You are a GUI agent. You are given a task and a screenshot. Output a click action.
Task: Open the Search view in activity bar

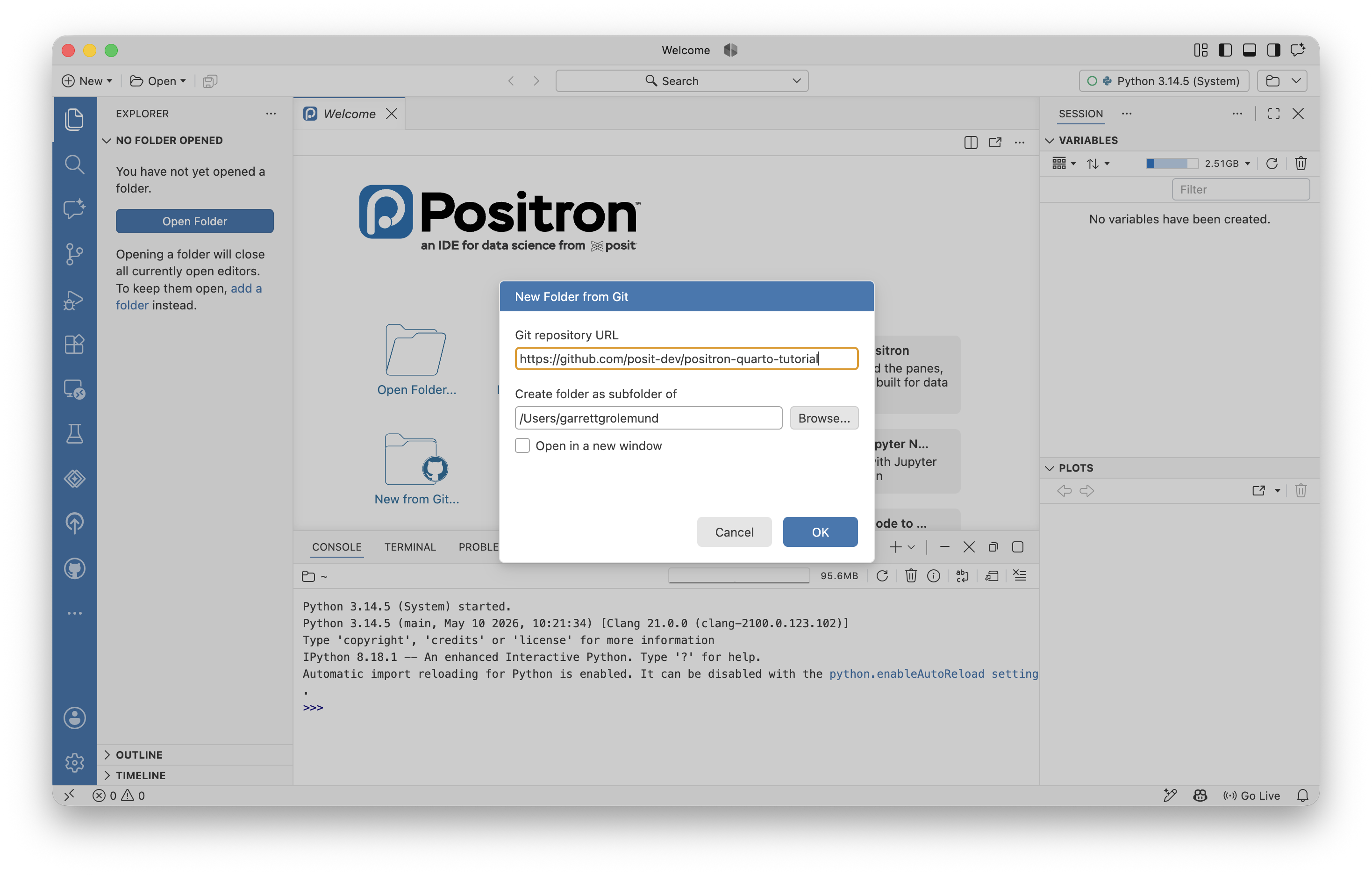tap(75, 164)
